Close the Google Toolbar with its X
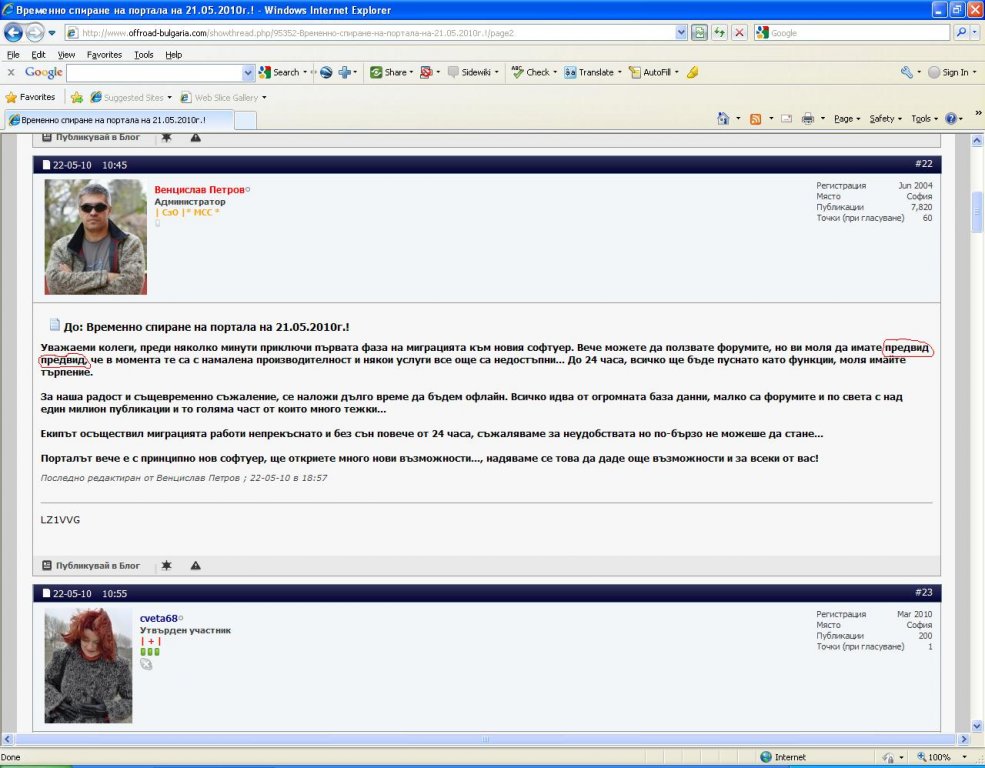 (x=11, y=72)
